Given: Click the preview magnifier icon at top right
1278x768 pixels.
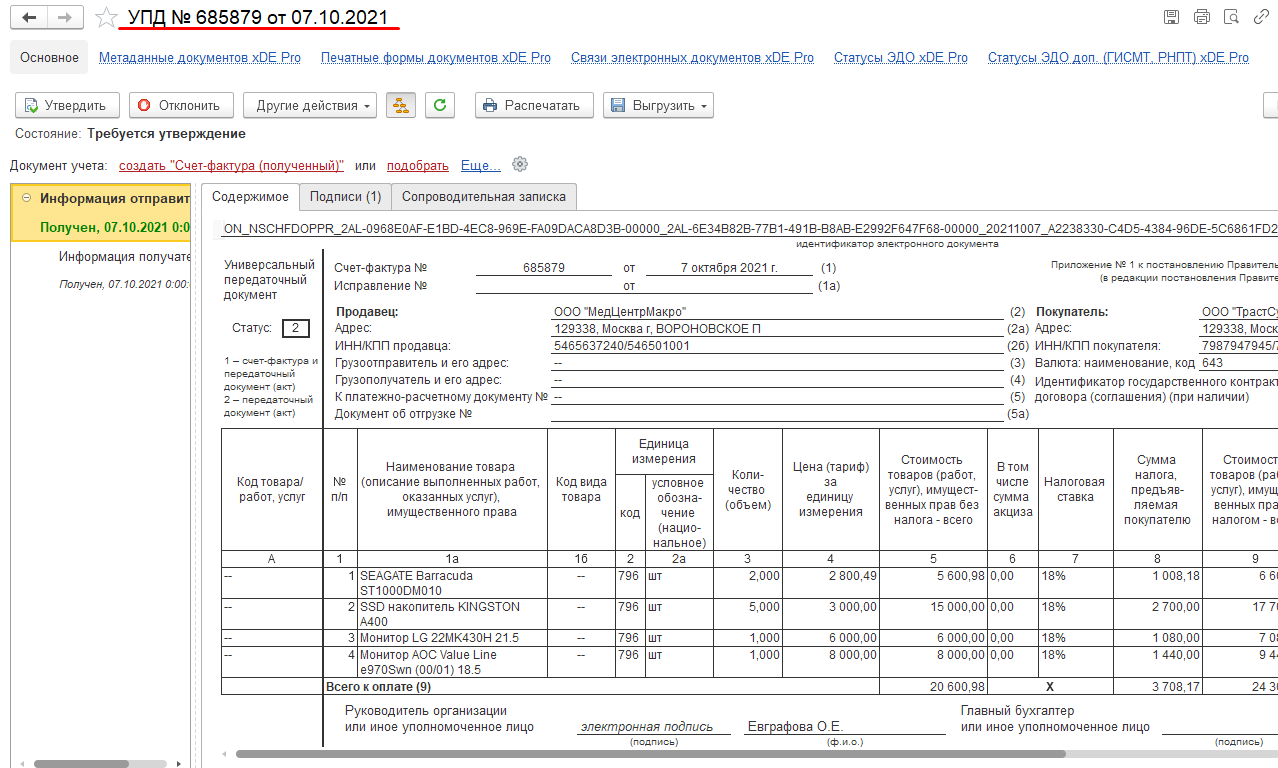Looking at the screenshot, I should coord(1231,17).
